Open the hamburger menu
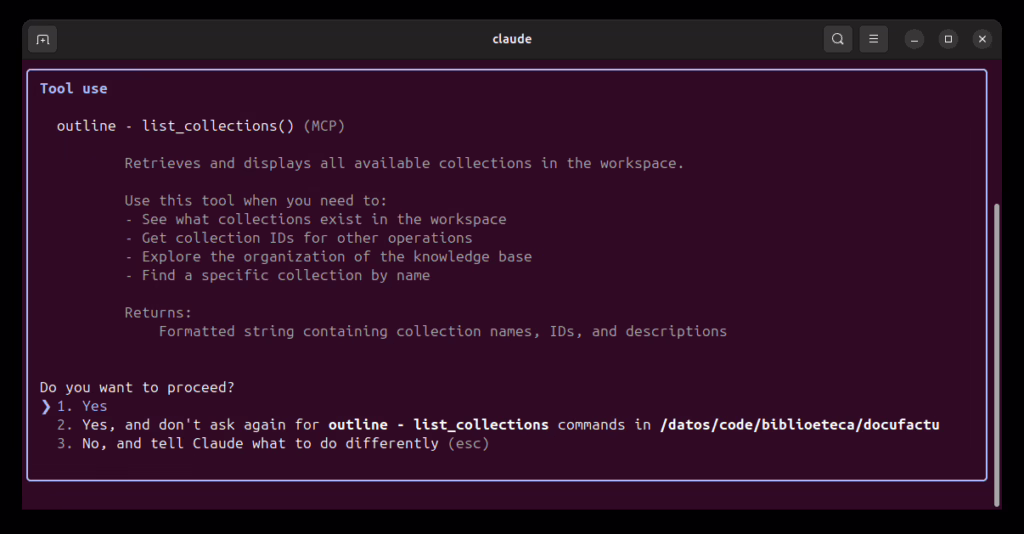The width and height of the screenshot is (1024, 534). click(x=873, y=40)
